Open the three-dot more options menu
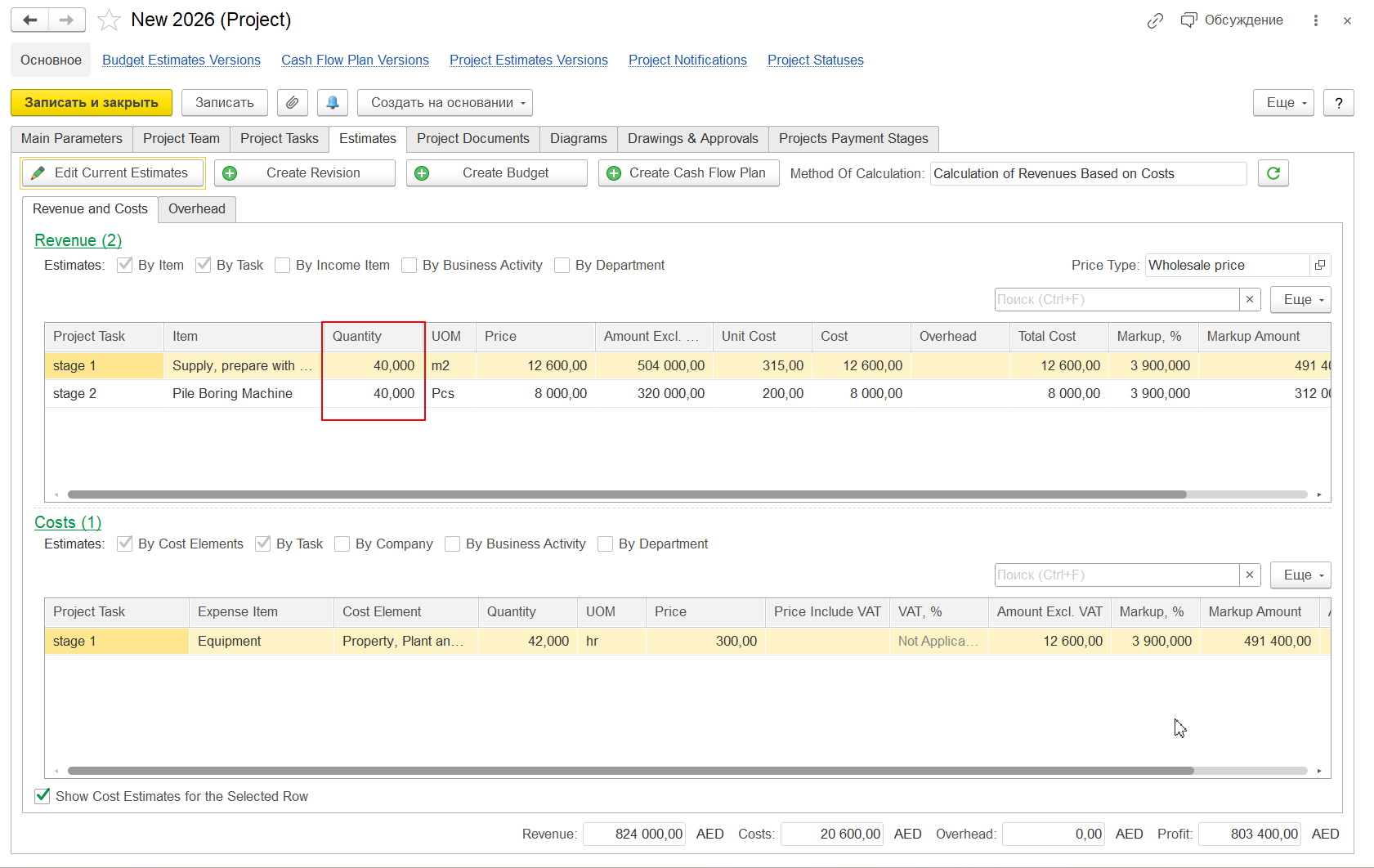 (1315, 20)
